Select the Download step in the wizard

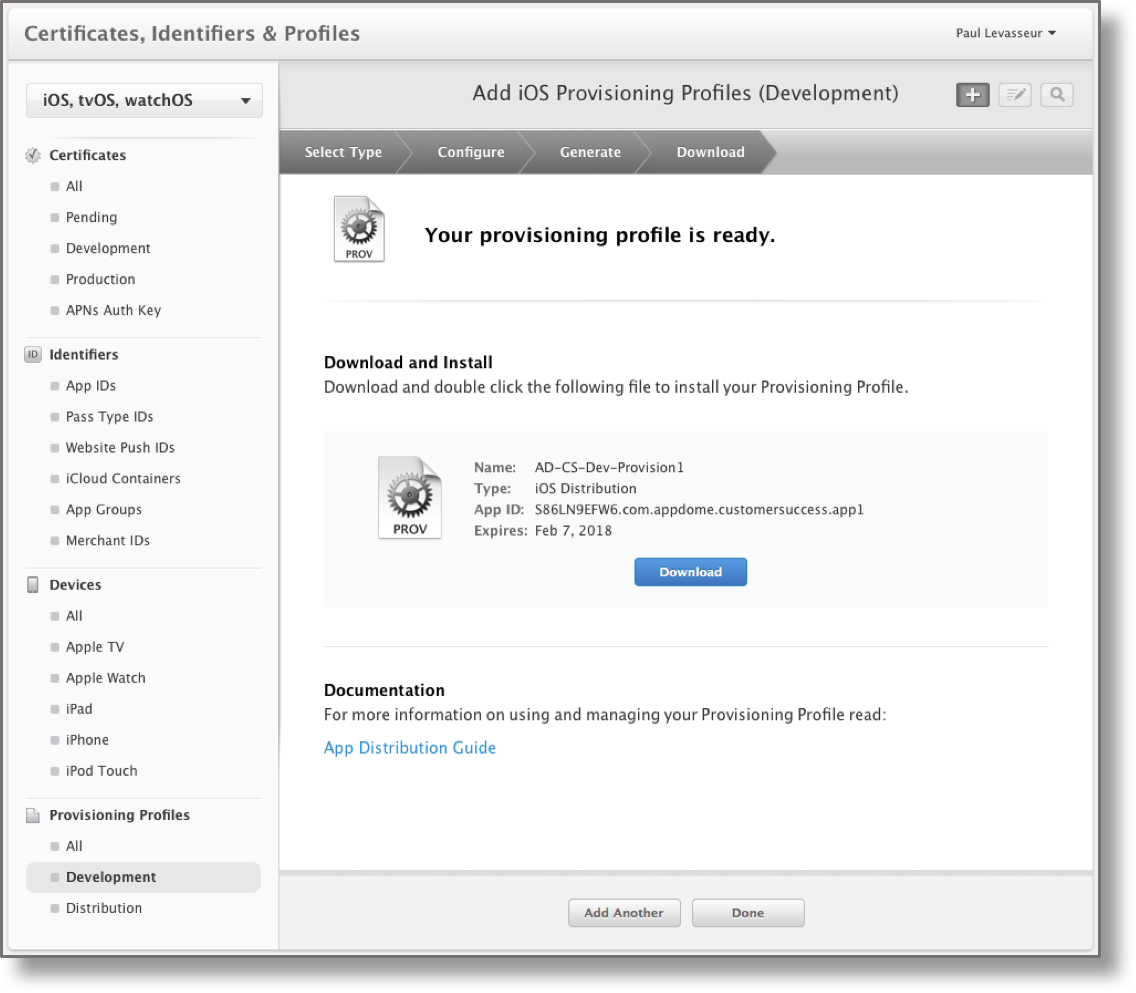(x=710, y=152)
